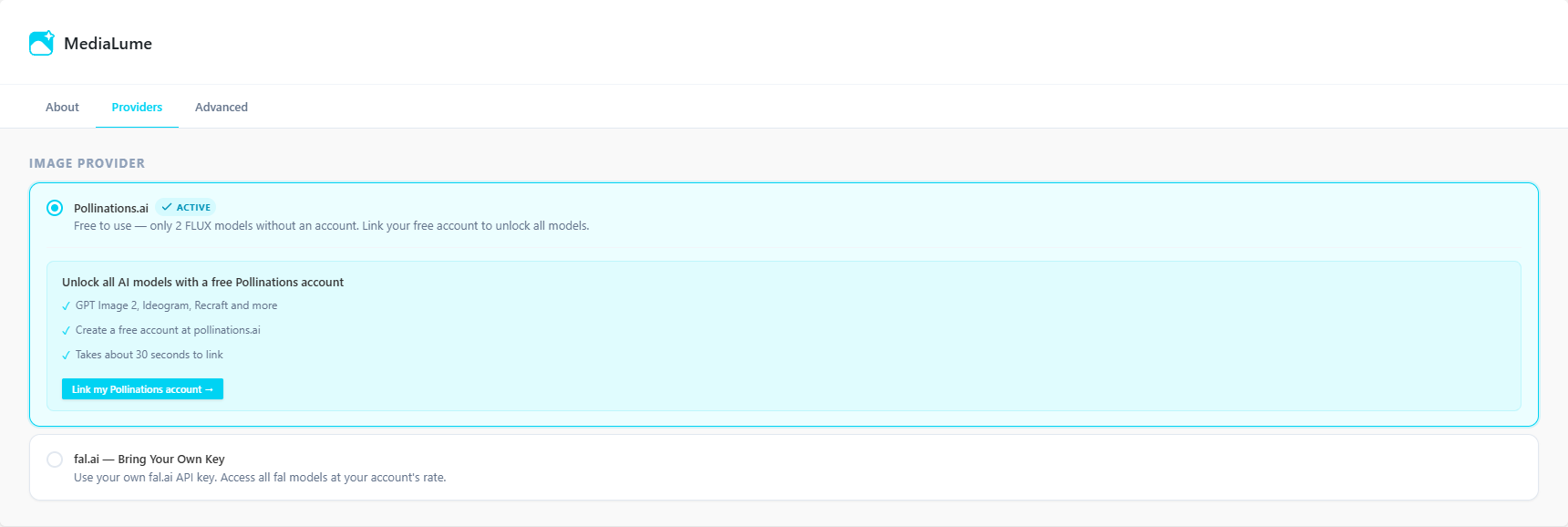Click 'Unlock all AI models' heading
The width and height of the screenshot is (1568, 527).
click(202, 283)
